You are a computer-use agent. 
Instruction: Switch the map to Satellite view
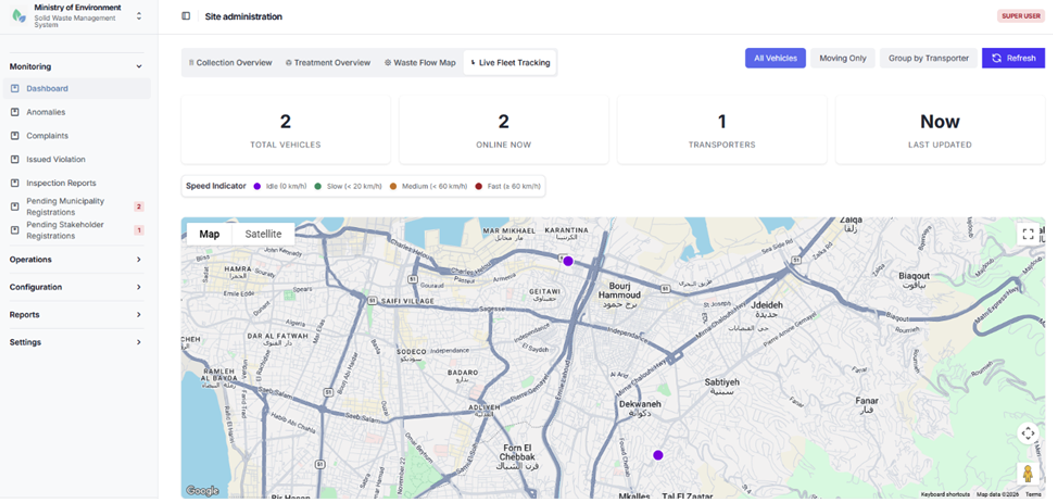click(x=263, y=234)
